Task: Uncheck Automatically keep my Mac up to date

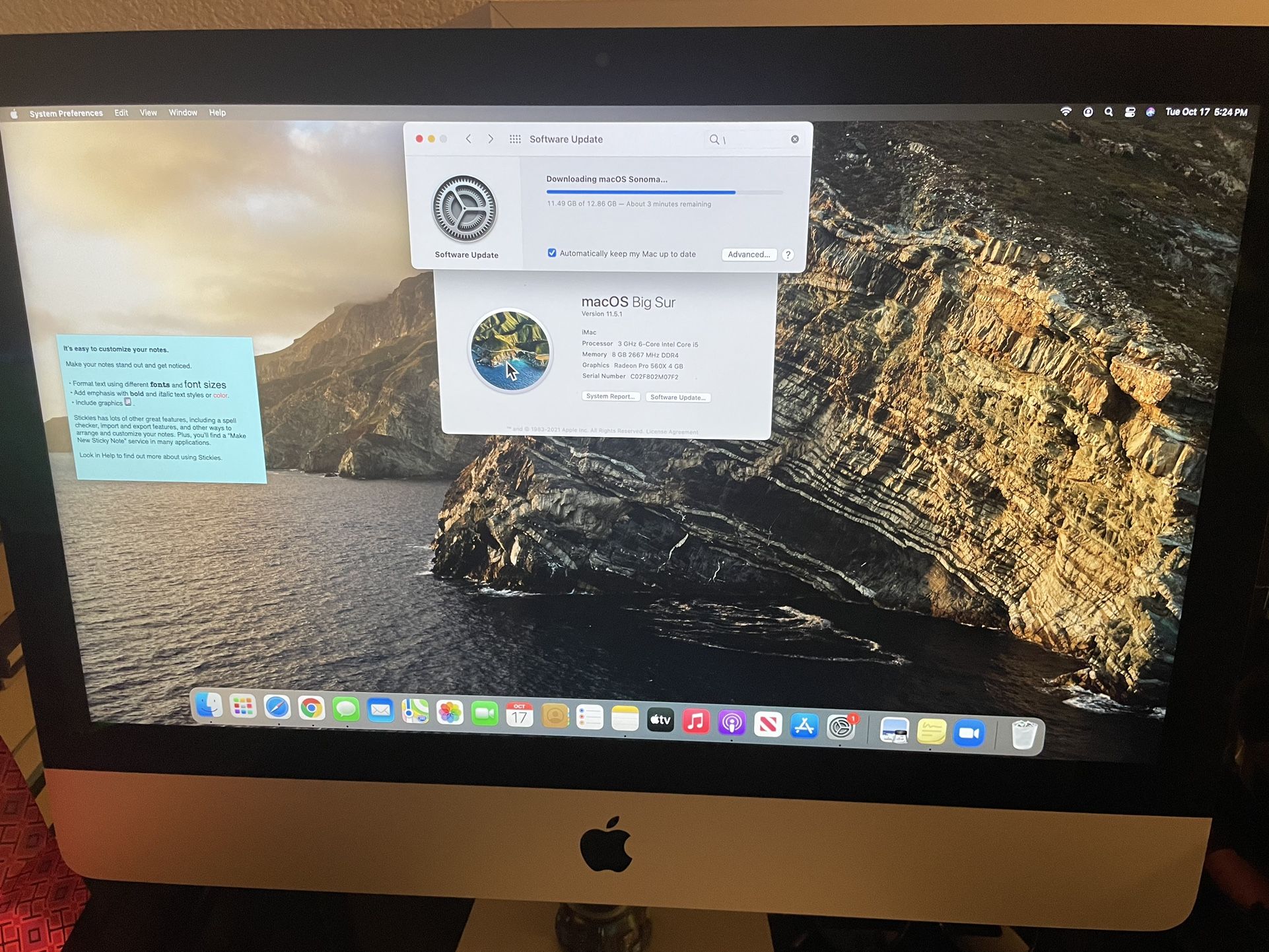Action: point(552,253)
